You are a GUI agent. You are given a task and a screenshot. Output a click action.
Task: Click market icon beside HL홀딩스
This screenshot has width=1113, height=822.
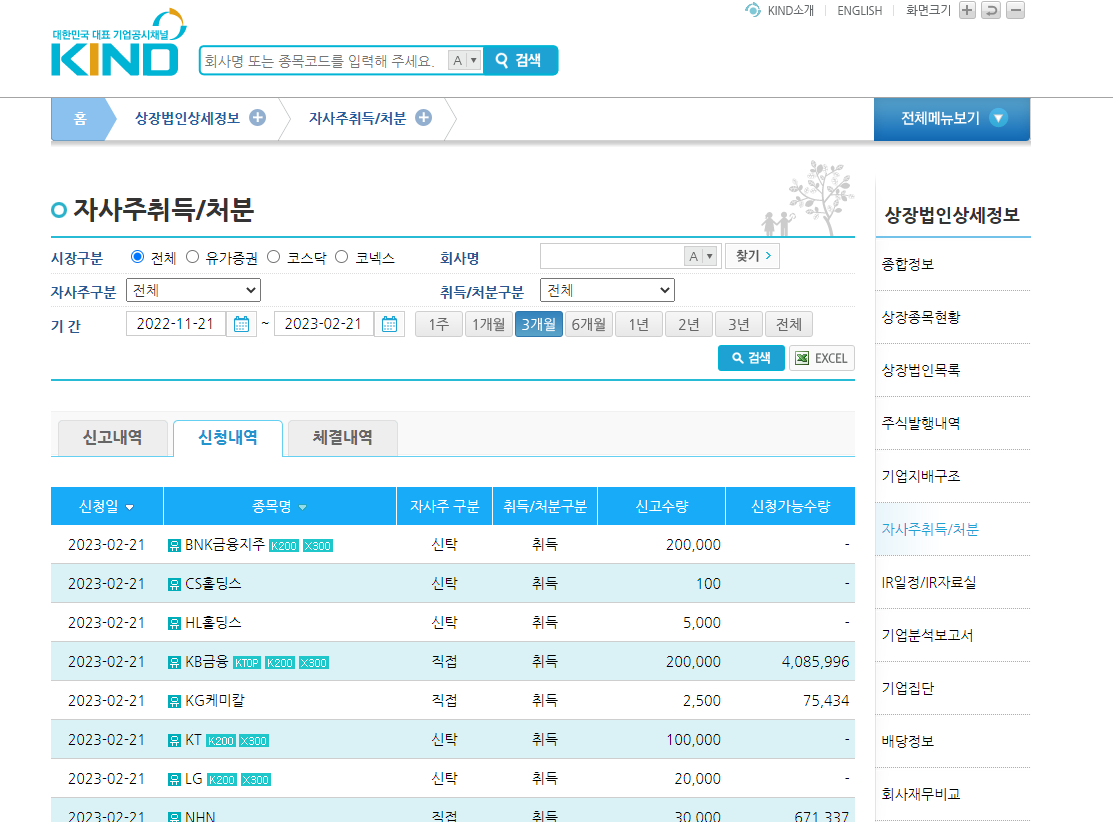click(174, 624)
